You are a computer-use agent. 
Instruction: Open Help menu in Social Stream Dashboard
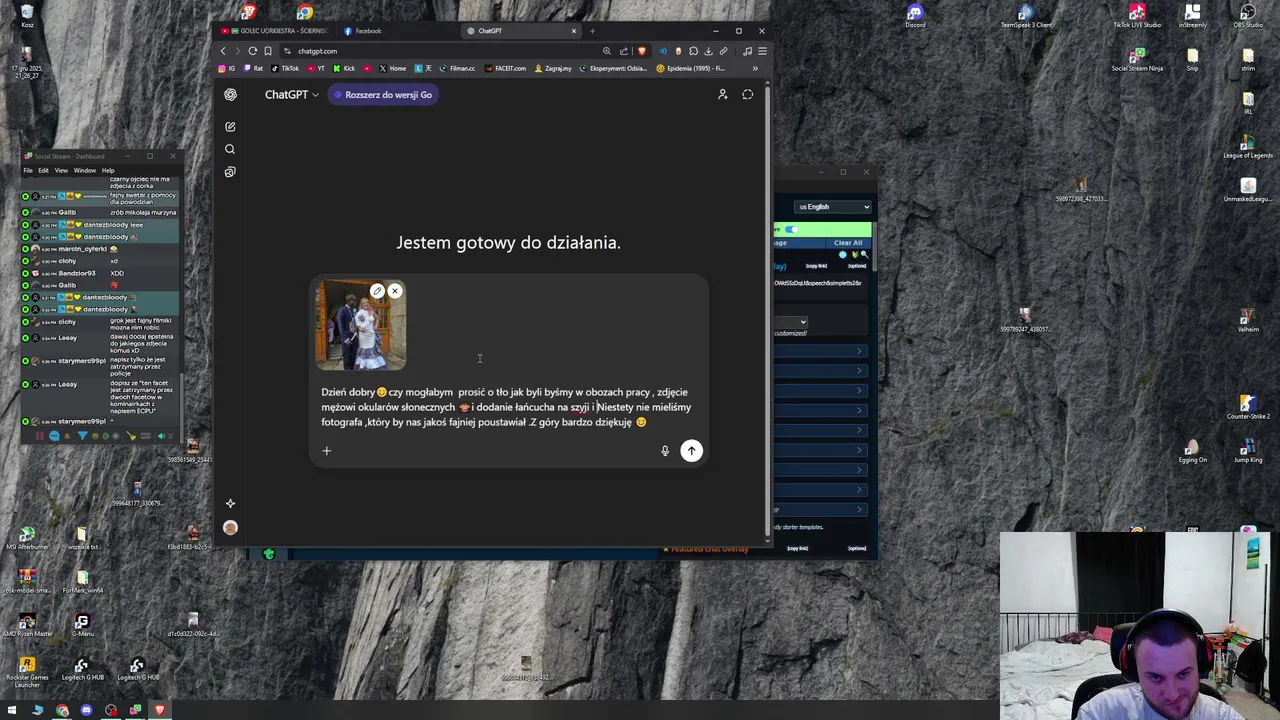[108, 170]
